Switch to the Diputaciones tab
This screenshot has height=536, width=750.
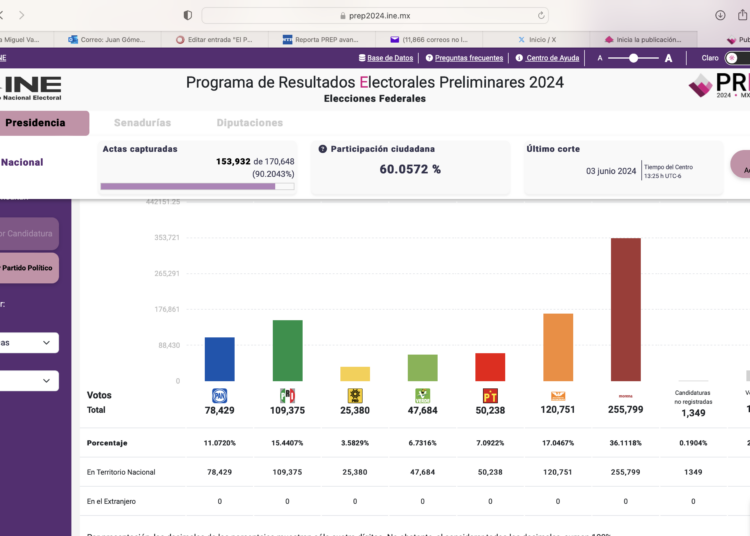pyautogui.click(x=249, y=123)
